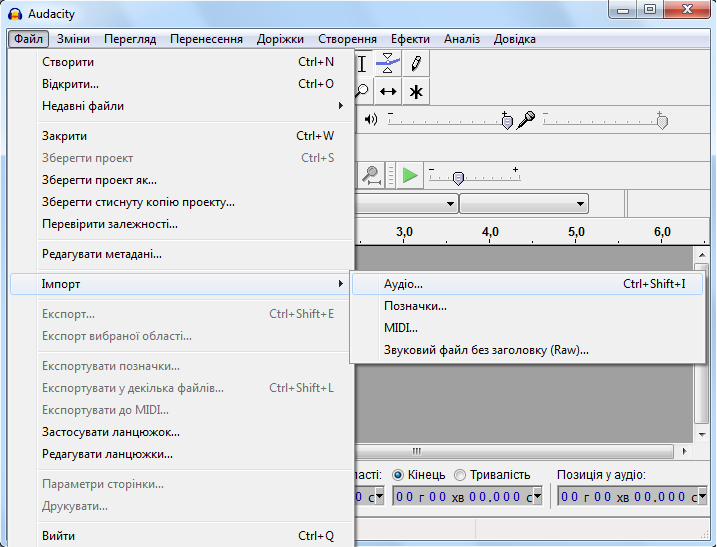Adjust the playback speed slider
The image size is (717, 547).
coord(474,176)
